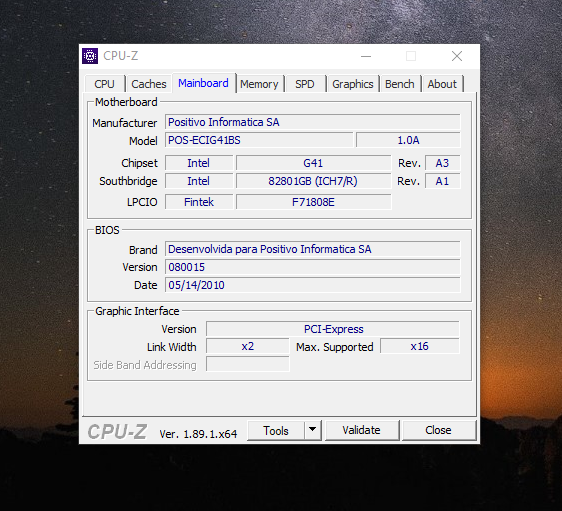Click the southbridge value 82801GB (ICH7/R)
562x511 pixels.
(x=313, y=181)
